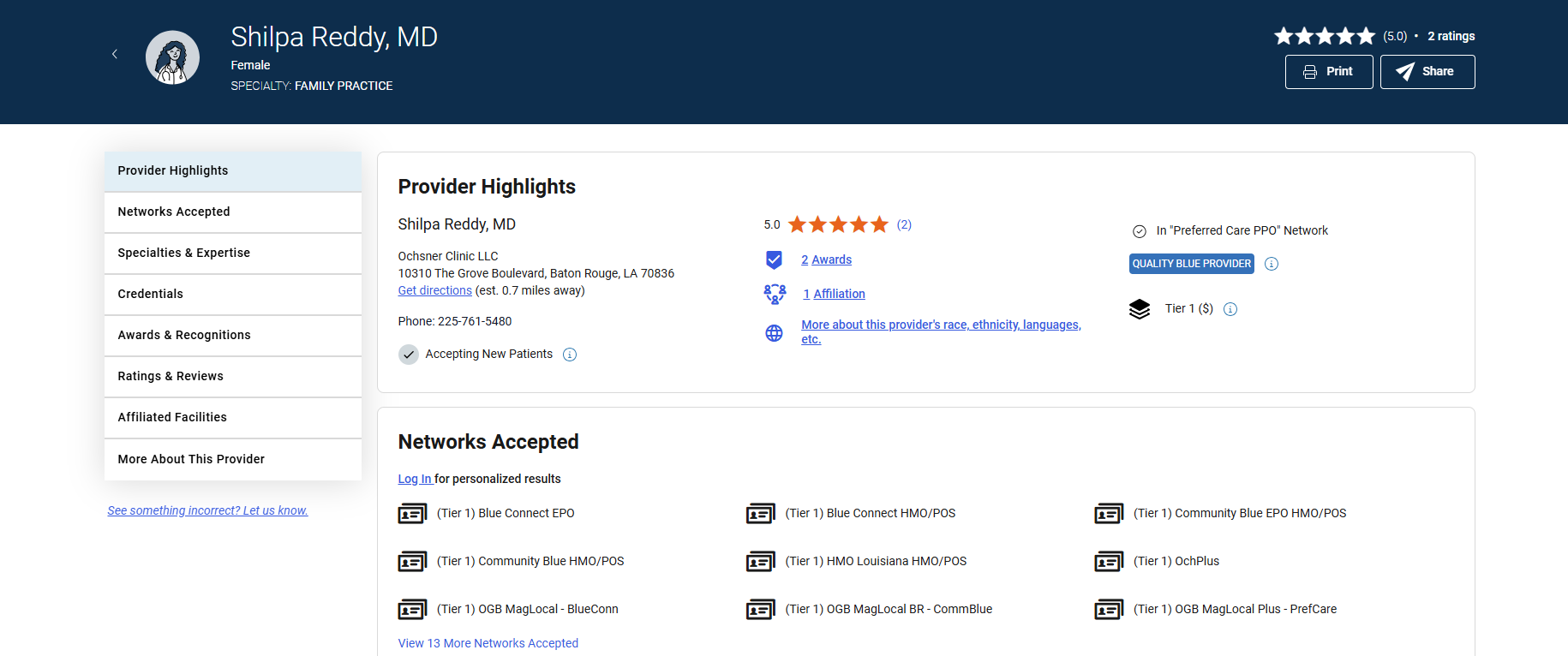The width and height of the screenshot is (1568, 656).
Task: Open the Tier 1 info icon
Action: click(x=1230, y=309)
